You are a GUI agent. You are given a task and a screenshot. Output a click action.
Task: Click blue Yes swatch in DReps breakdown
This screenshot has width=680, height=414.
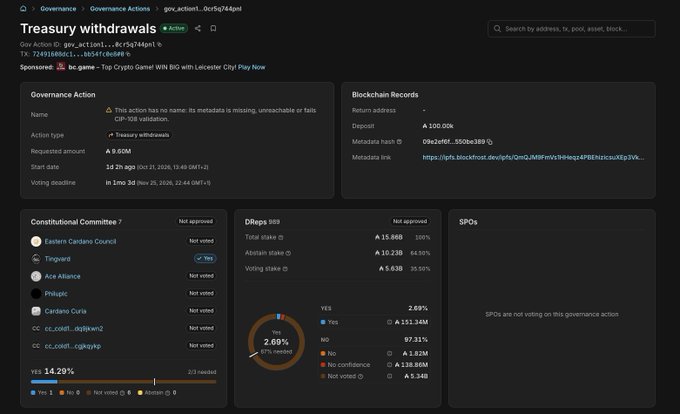[323, 322]
